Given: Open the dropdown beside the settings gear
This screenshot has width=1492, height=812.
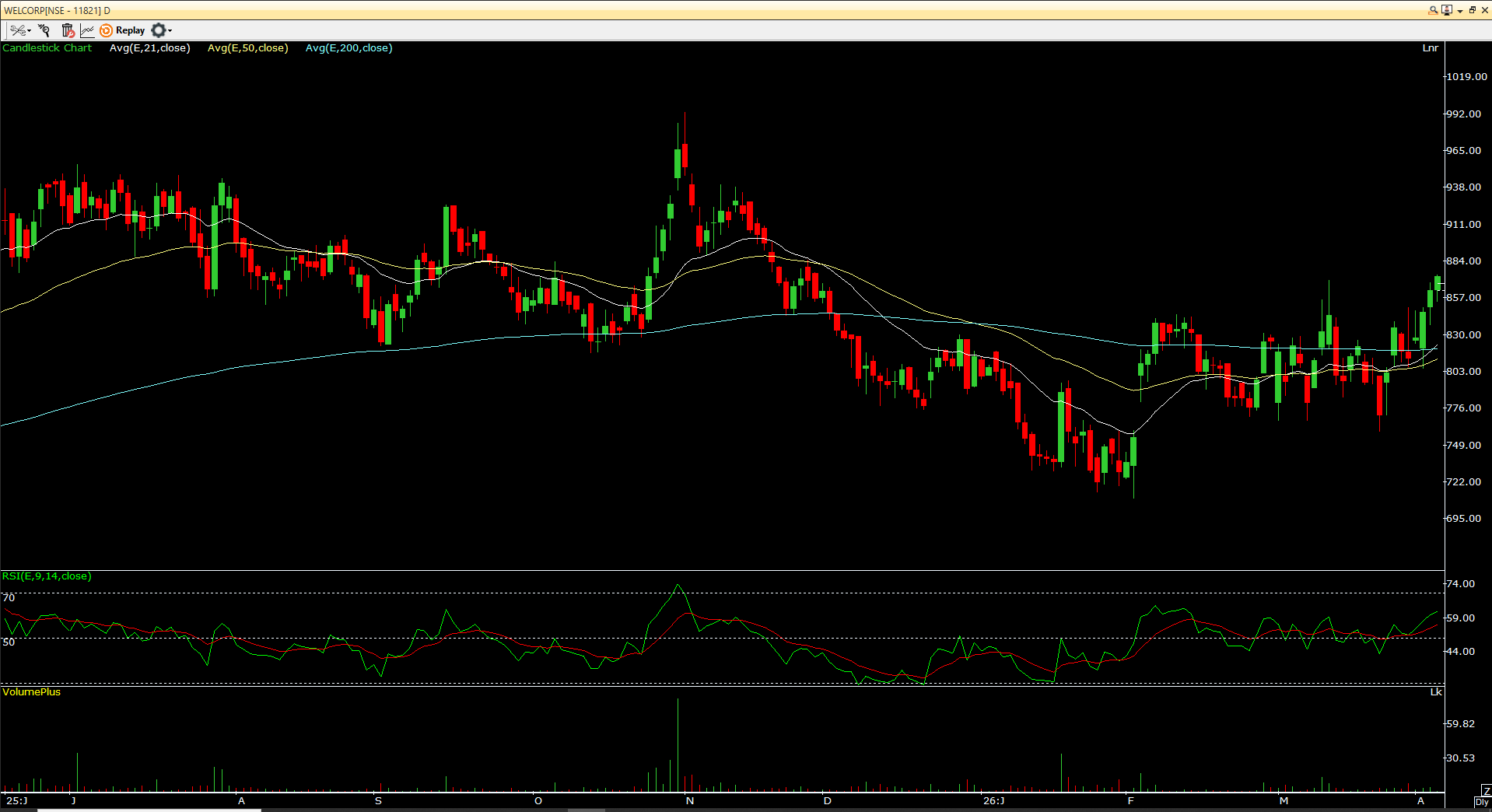Looking at the screenshot, I should pyautogui.click(x=169, y=30).
